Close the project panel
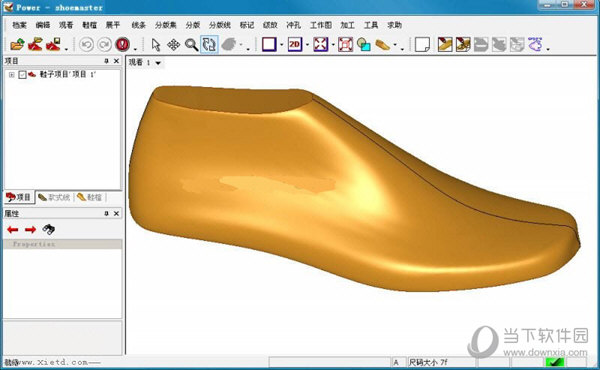 click(116, 61)
